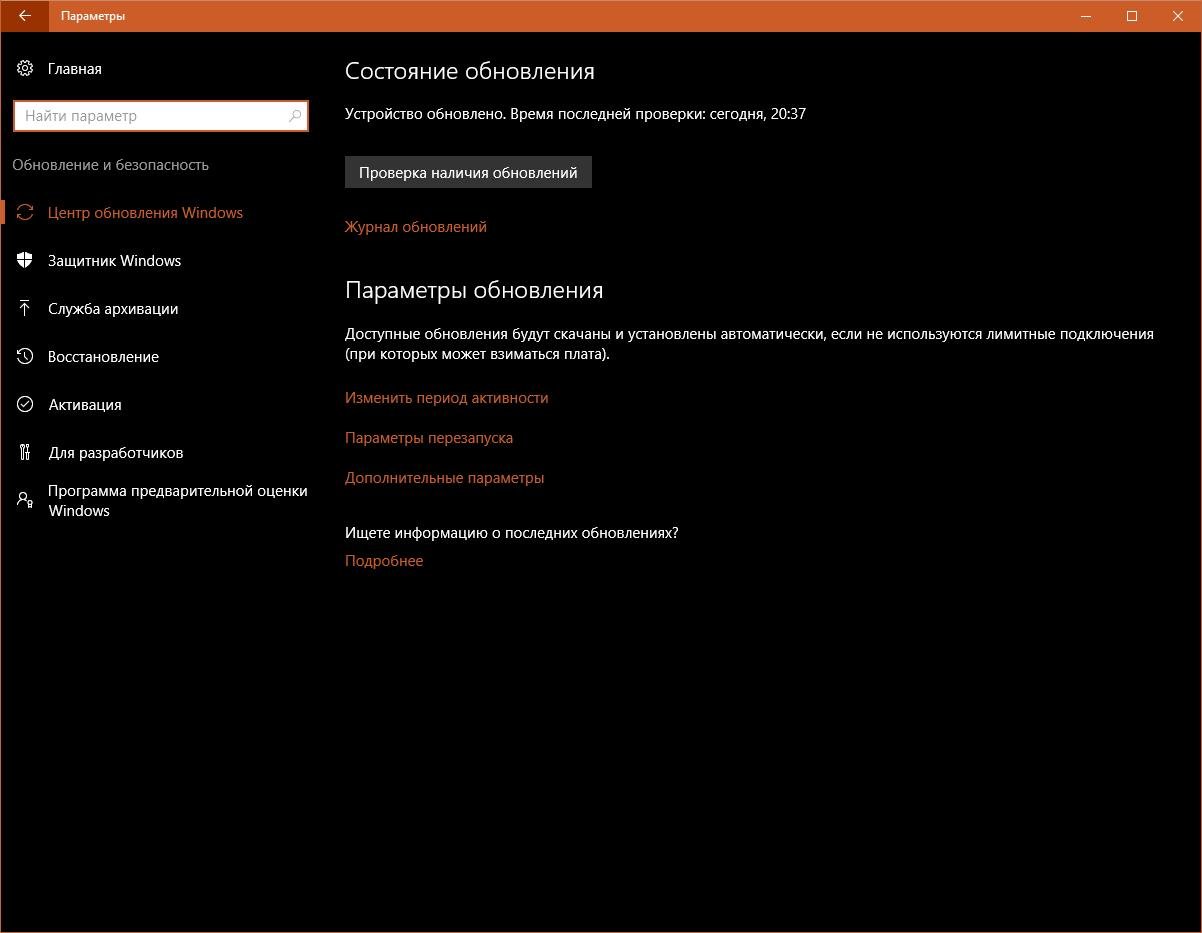Maximize the Параметры window
The image size is (1202, 933).
pyautogui.click(x=1132, y=16)
